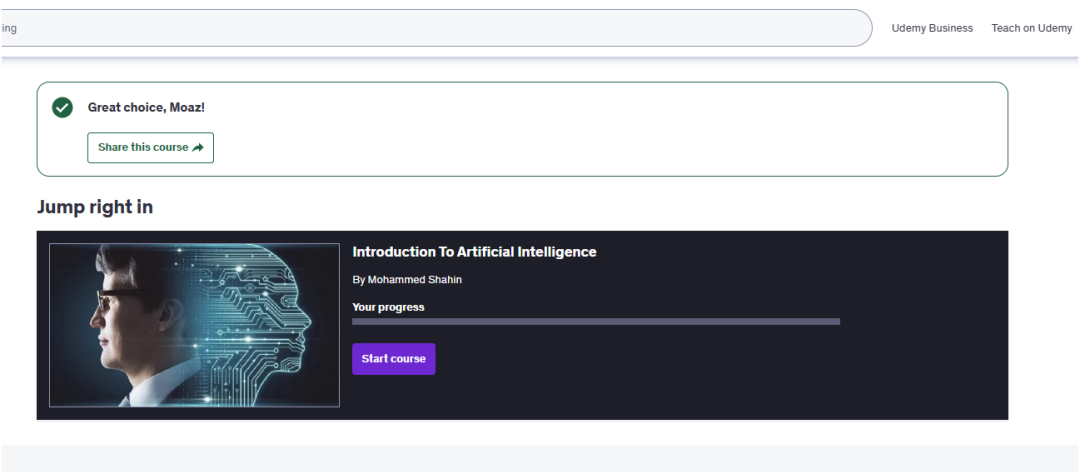Click the green success checkmark icon
The image size is (1080, 474).
62,107
